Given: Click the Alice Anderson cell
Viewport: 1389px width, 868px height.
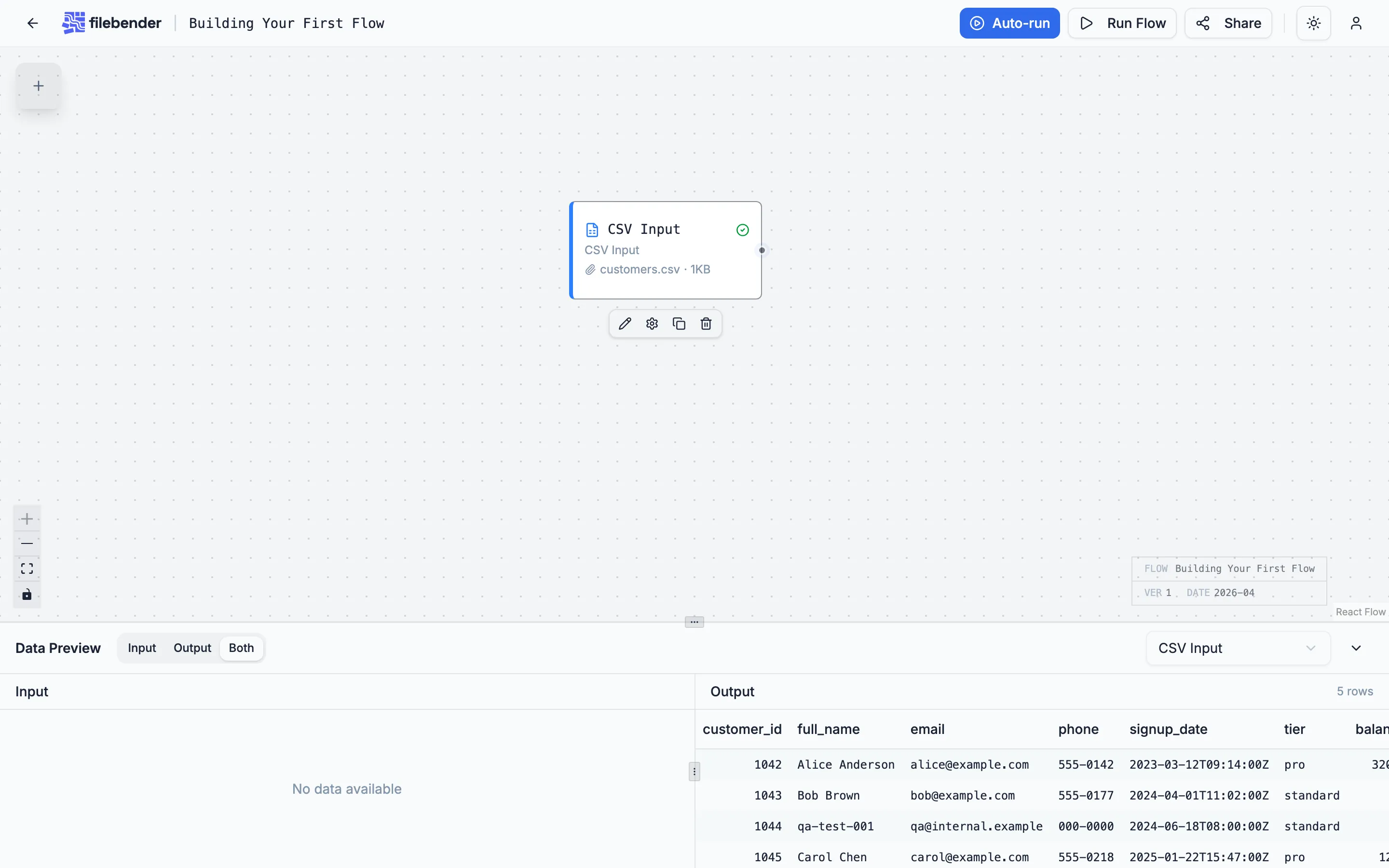Looking at the screenshot, I should point(845,765).
